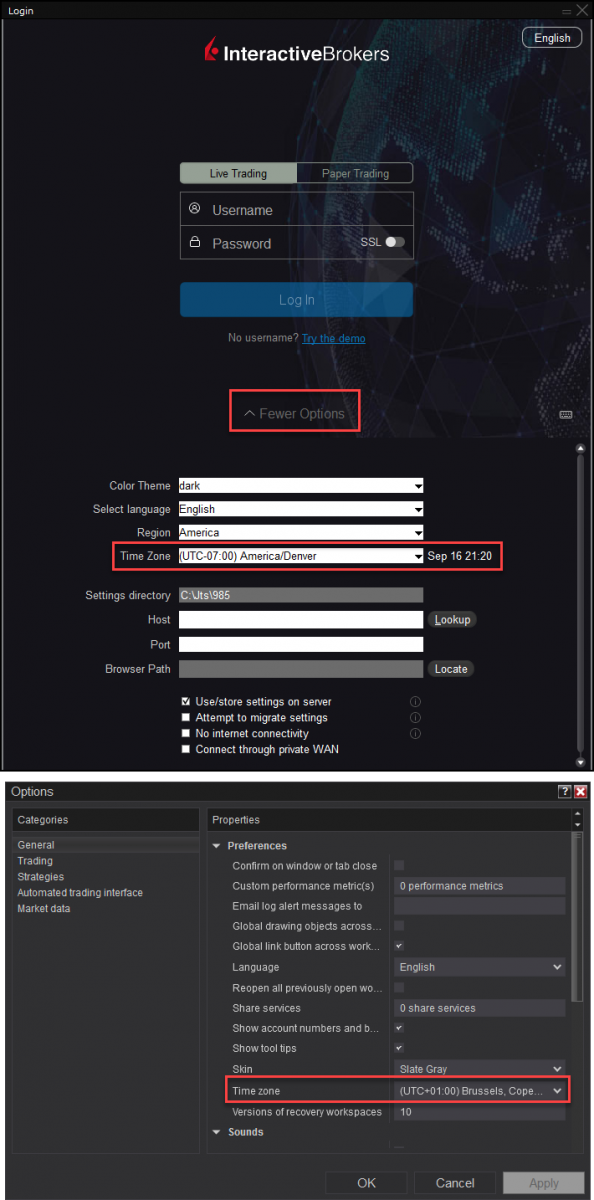
Task: Click OK in the Options dialog
Action: pyautogui.click(x=367, y=1183)
